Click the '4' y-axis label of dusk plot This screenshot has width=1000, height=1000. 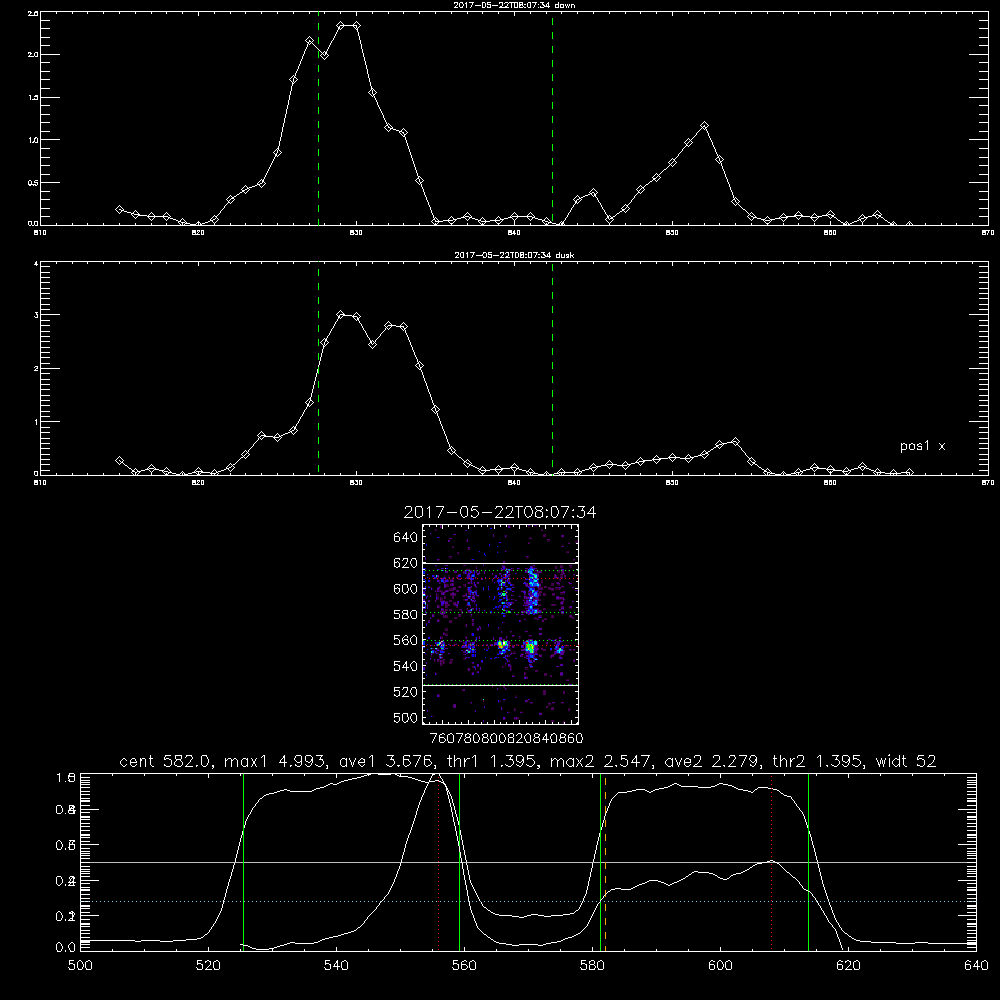click(36, 263)
